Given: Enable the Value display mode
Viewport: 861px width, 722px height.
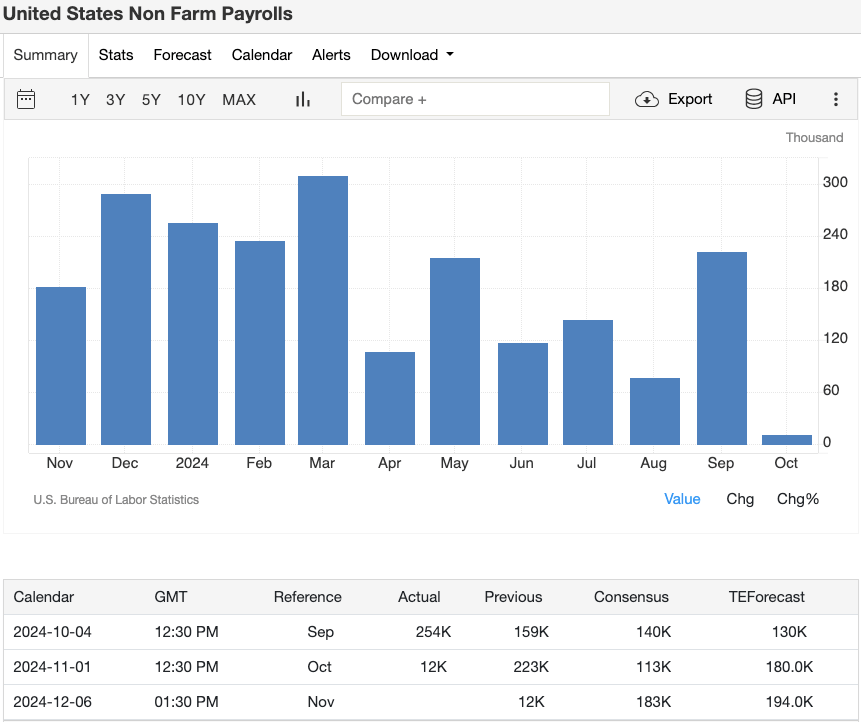Looking at the screenshot, I should pos(682,498).
